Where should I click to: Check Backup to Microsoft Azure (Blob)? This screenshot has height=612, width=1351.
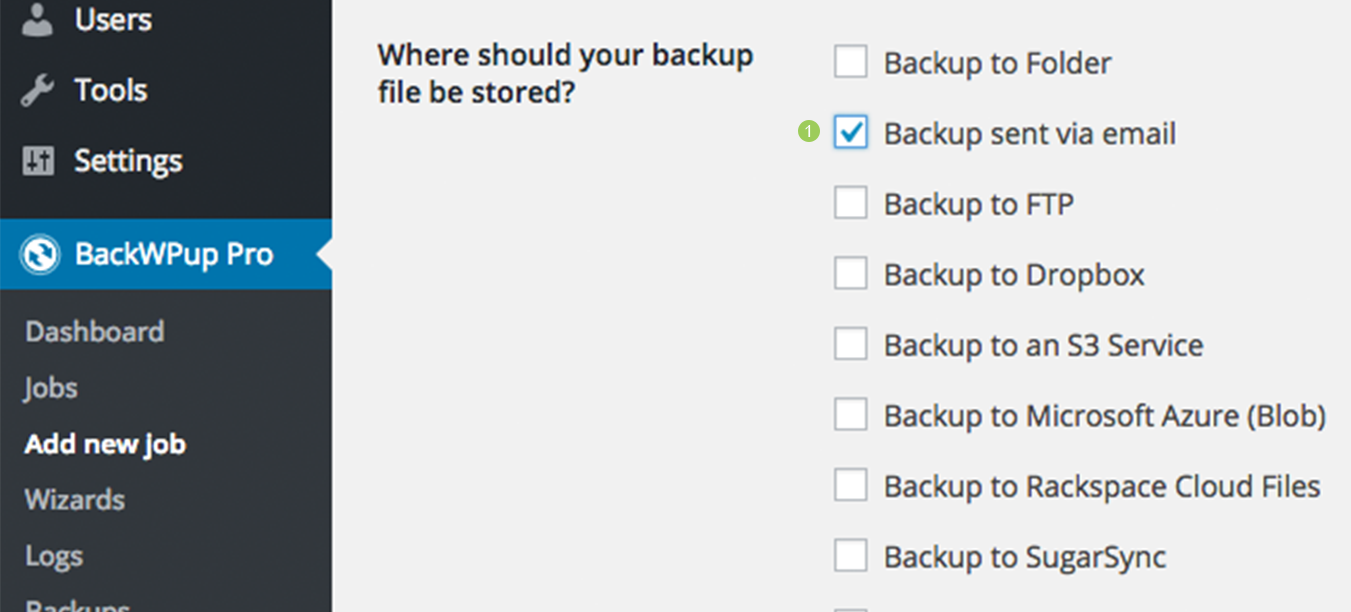coord(851,414)
